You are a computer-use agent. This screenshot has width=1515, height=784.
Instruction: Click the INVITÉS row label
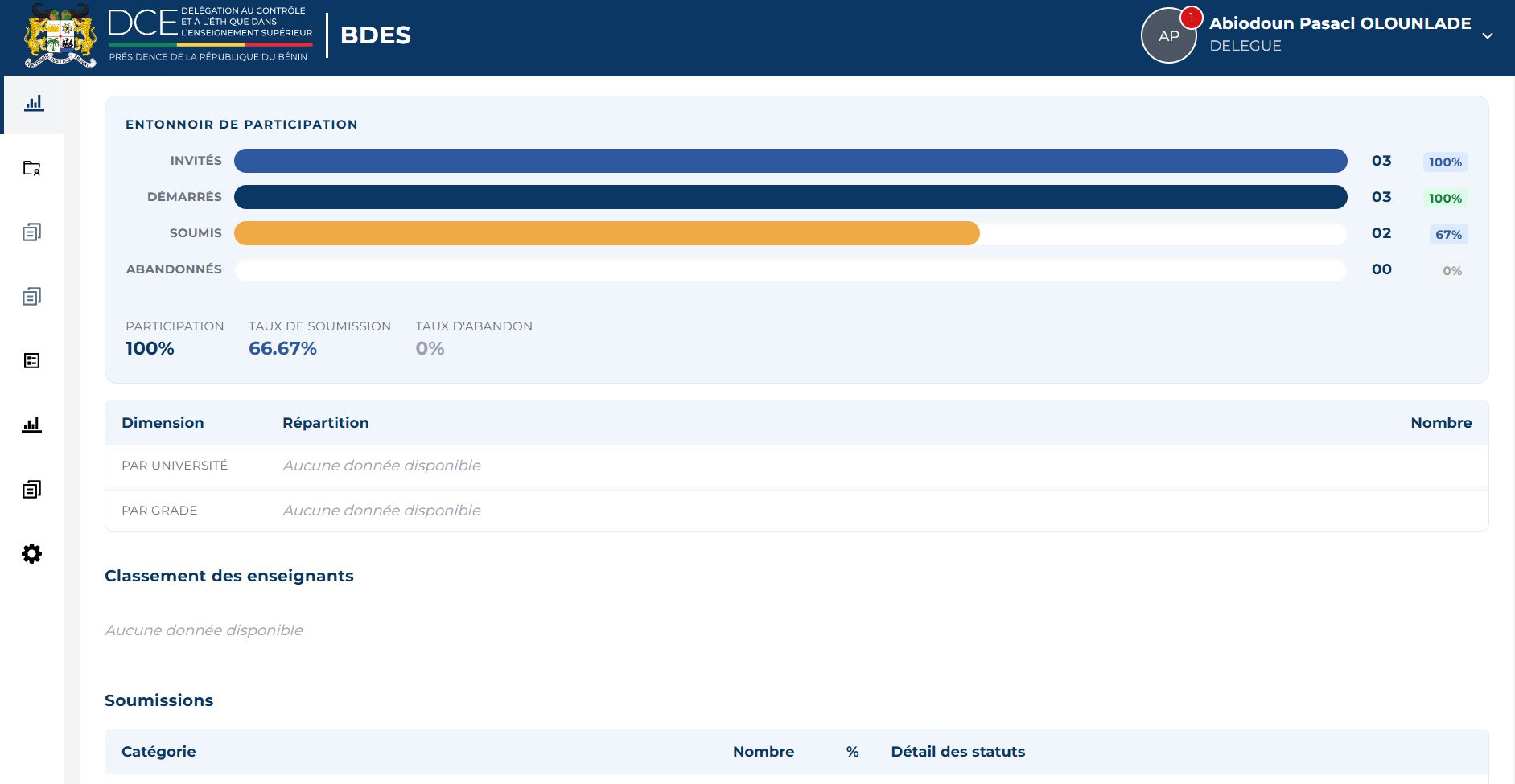(196, 161)
